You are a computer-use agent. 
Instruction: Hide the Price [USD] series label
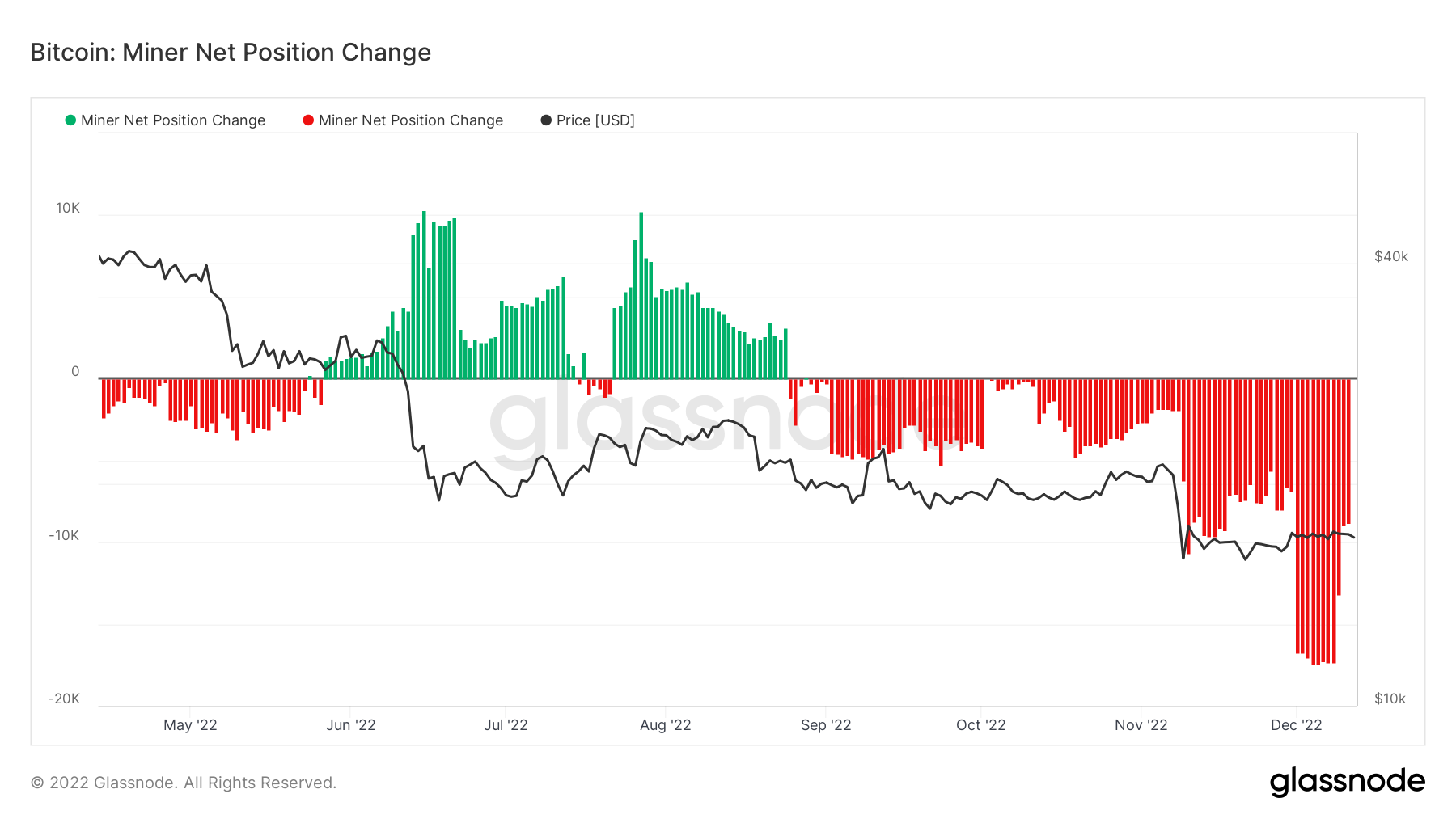(x=595, y=120)
